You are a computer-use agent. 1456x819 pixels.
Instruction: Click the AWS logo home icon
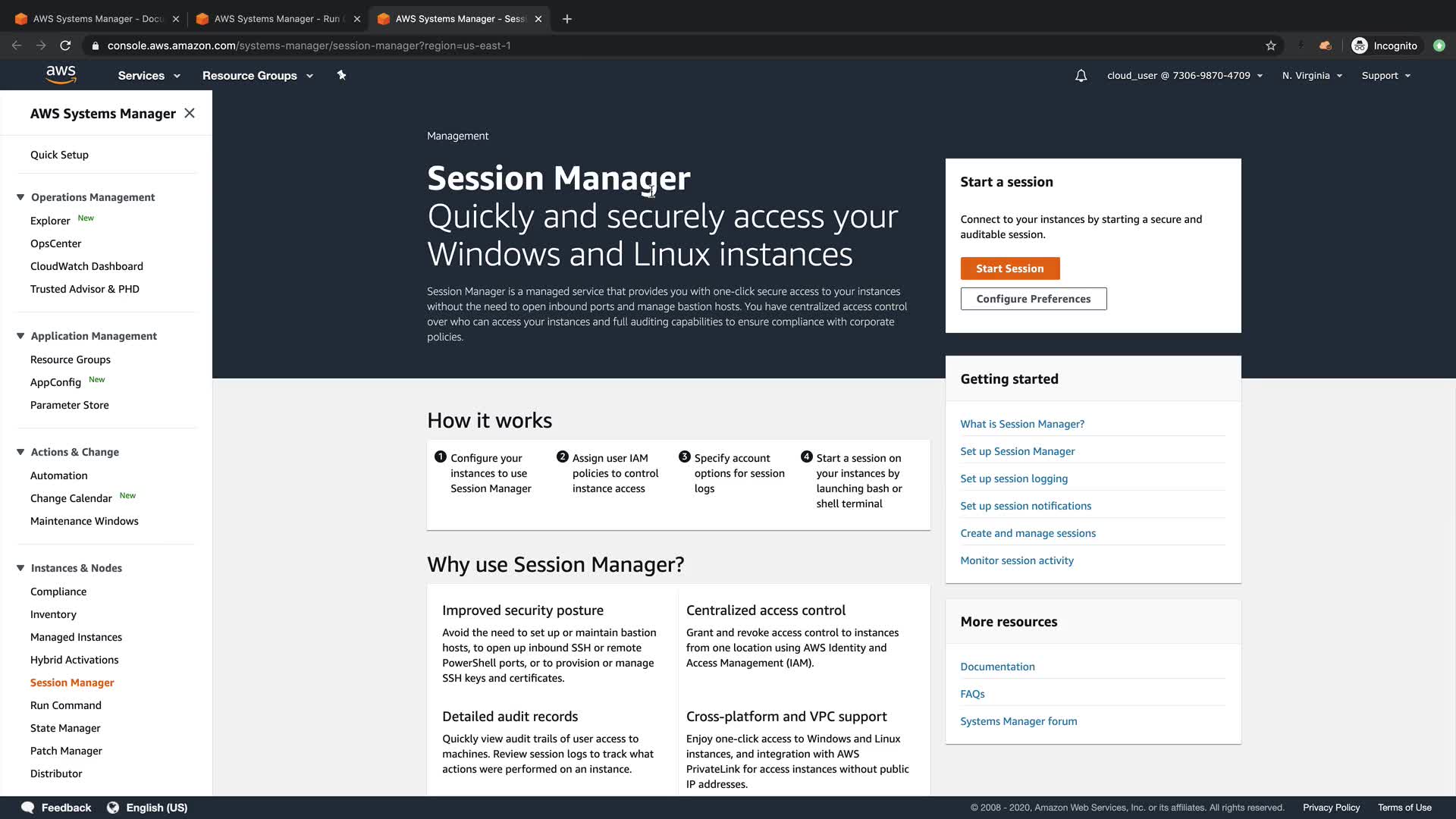[61, 74]
